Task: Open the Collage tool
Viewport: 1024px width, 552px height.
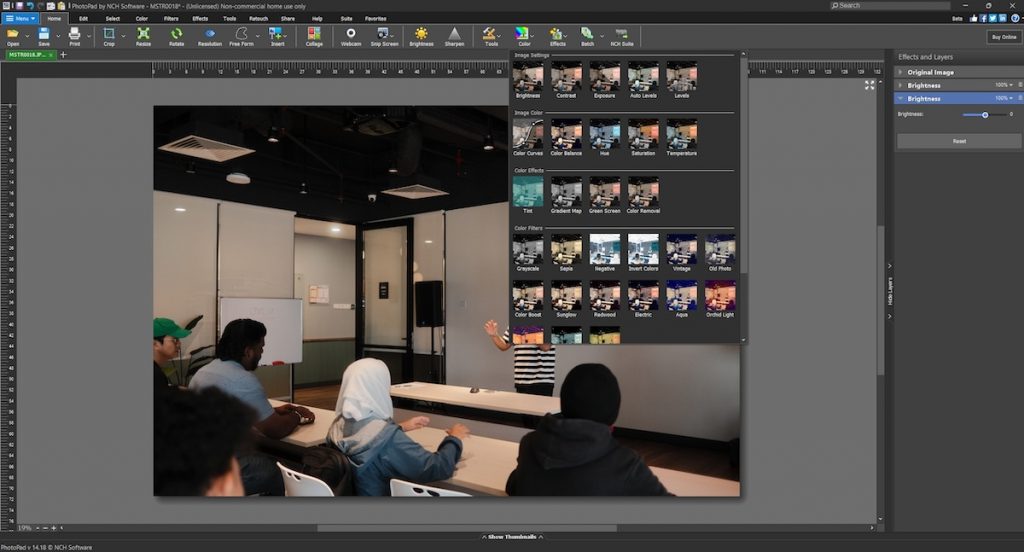Action: tap(314, 37)
